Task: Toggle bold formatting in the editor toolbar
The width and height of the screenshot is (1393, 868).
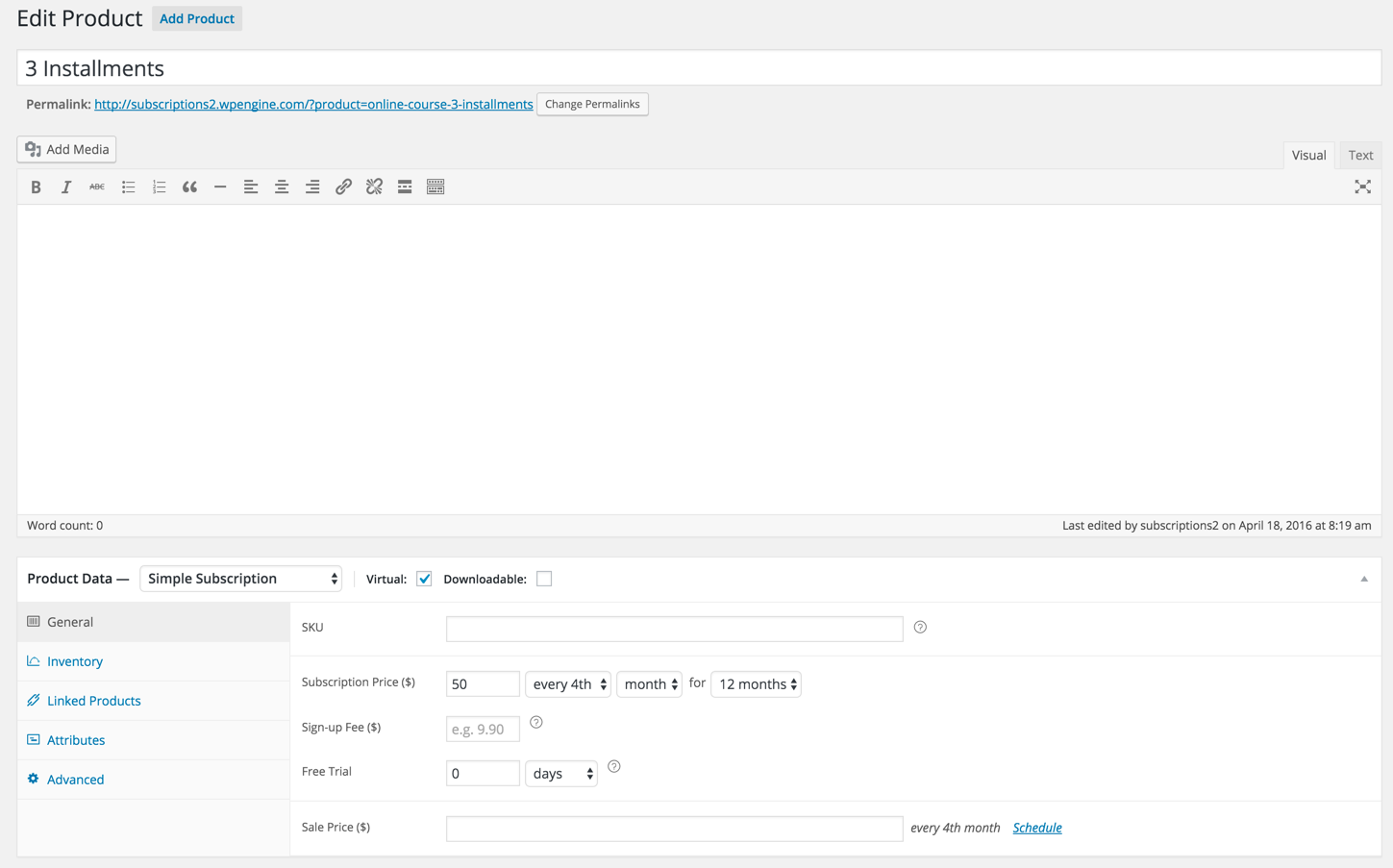Action: click(x=36, y=187)
